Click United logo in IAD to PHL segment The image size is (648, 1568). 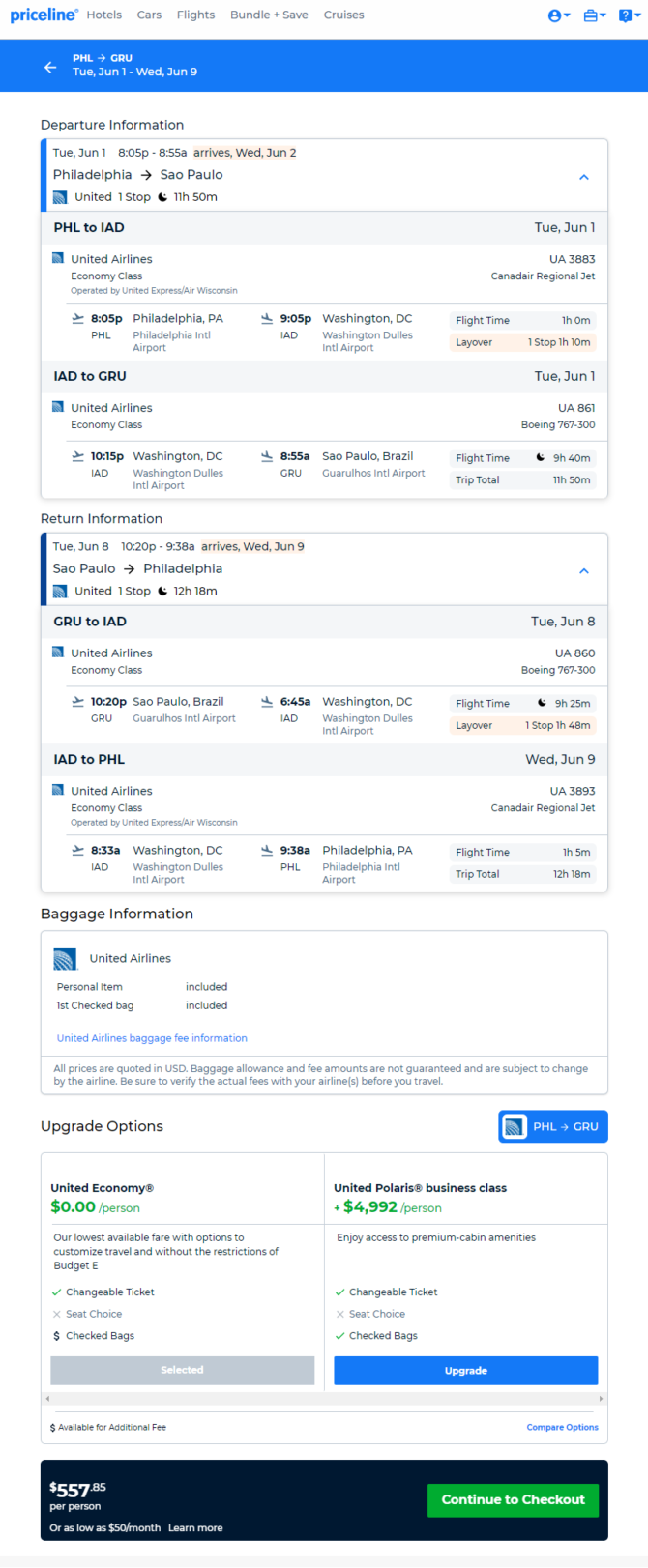(58, 790)
